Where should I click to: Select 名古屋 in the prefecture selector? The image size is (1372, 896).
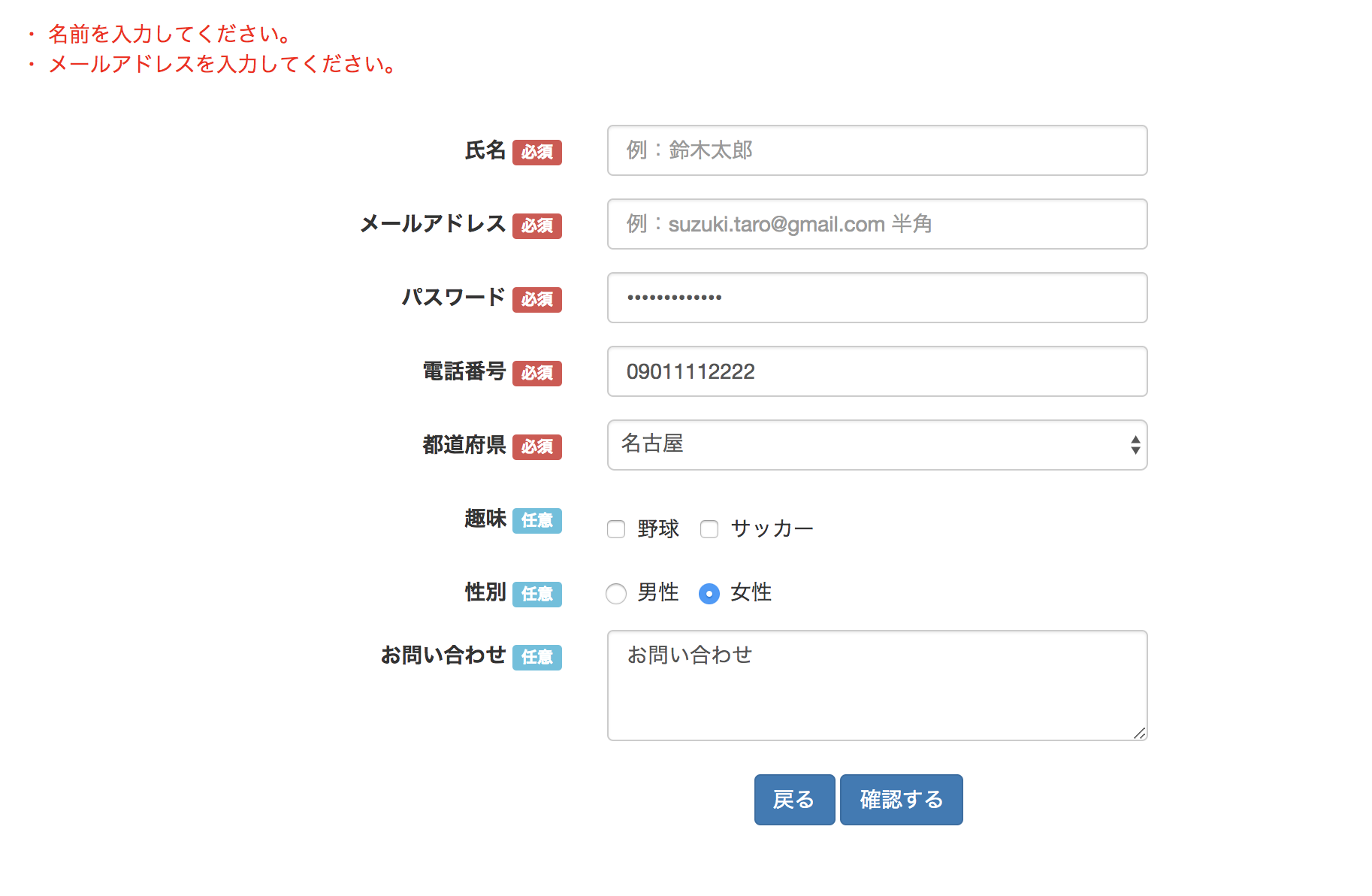click(876, 445)
